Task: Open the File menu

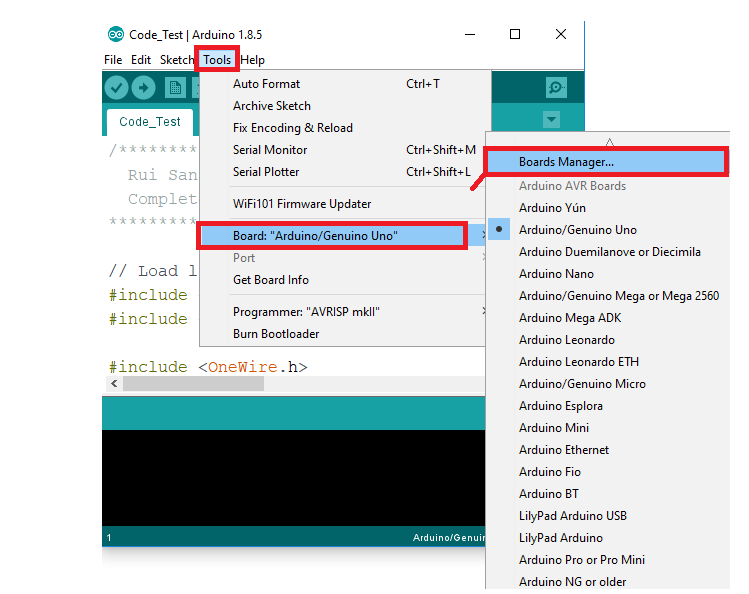Action: click(113, 60)
